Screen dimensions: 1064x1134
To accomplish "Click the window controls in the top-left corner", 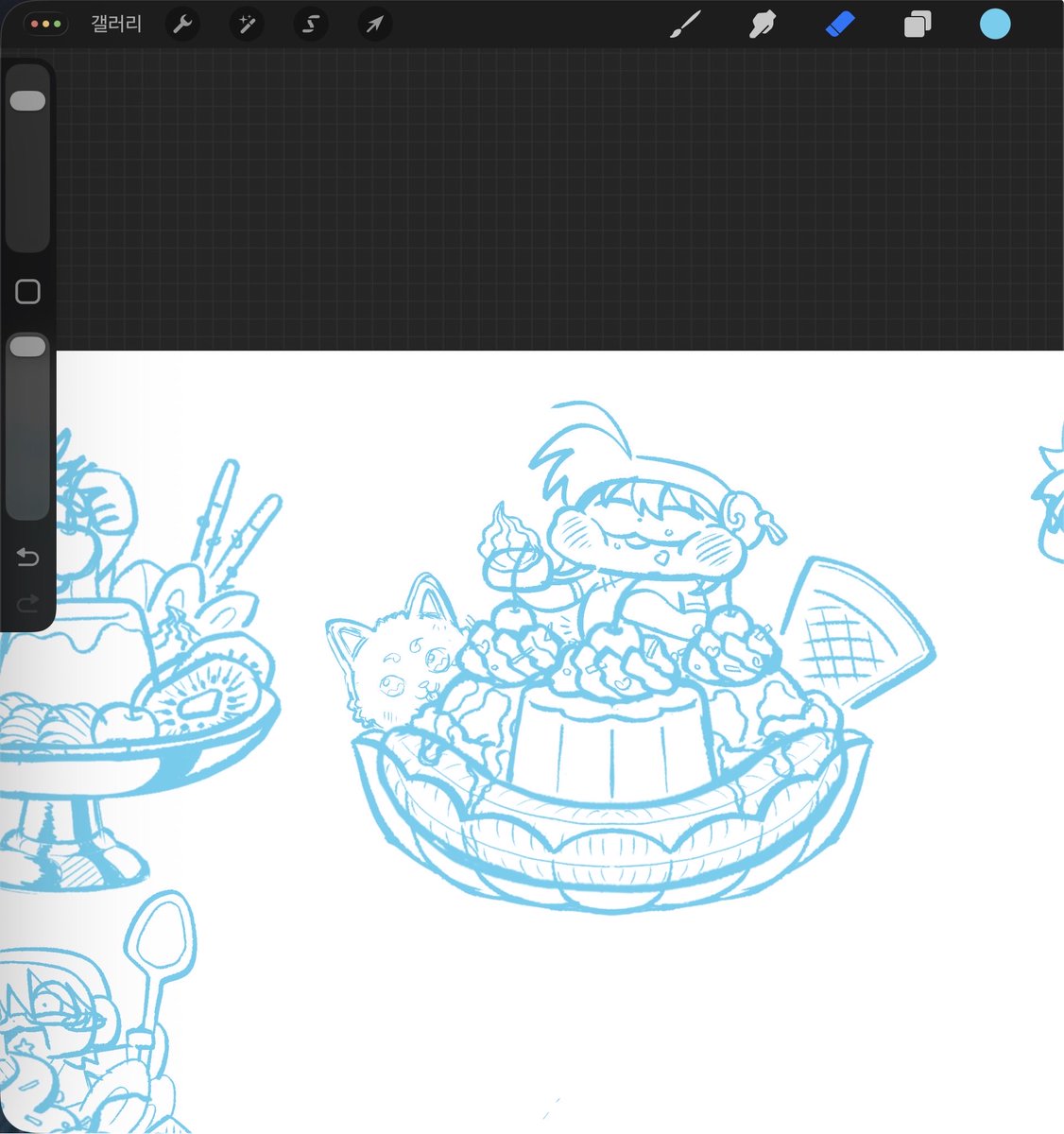I will 45,25.
